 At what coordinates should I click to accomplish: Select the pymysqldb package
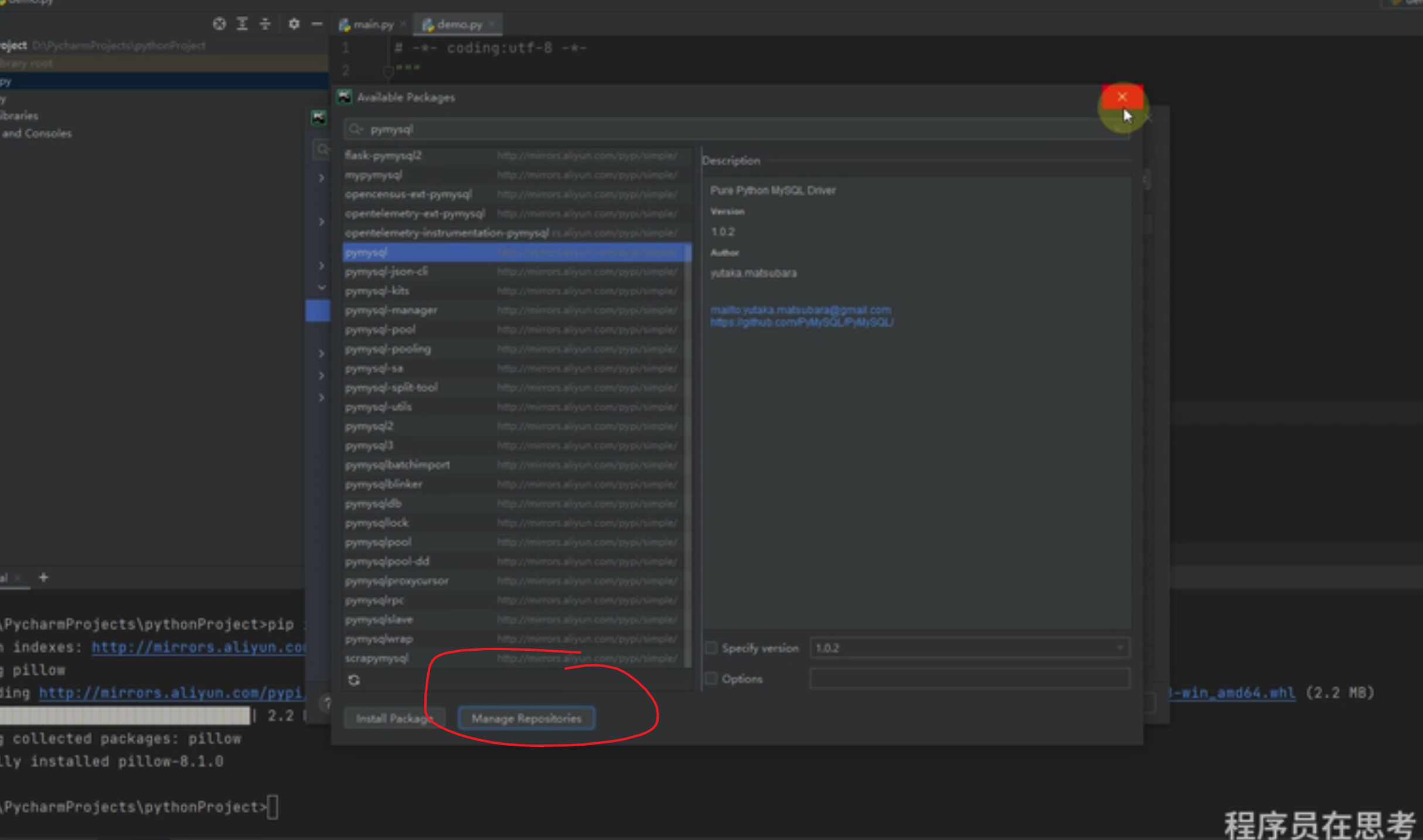click(x=513, y=503)
